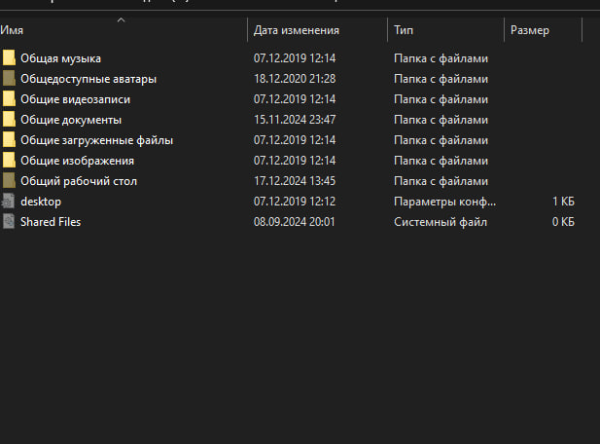The height and width of the screenshot is (444, 600).
Task: Click the Параметры конф... type cell
Action: point(439,201)
